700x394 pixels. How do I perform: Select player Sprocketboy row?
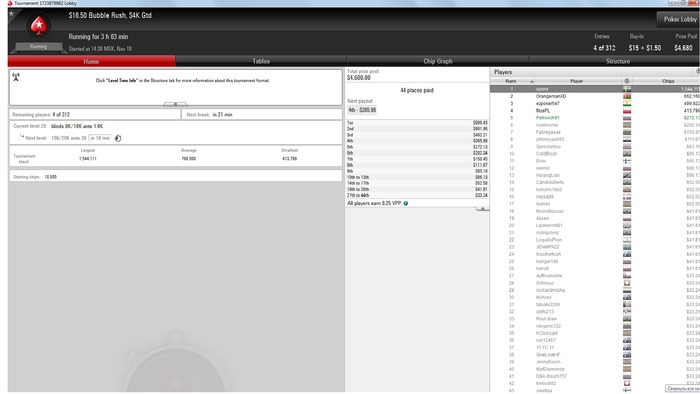click(595, 146)
